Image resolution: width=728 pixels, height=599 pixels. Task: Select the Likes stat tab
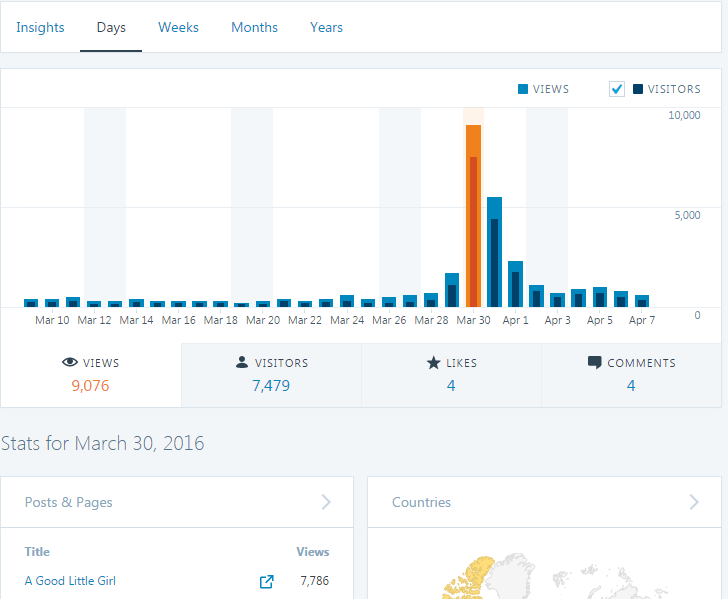click(451, 375)
